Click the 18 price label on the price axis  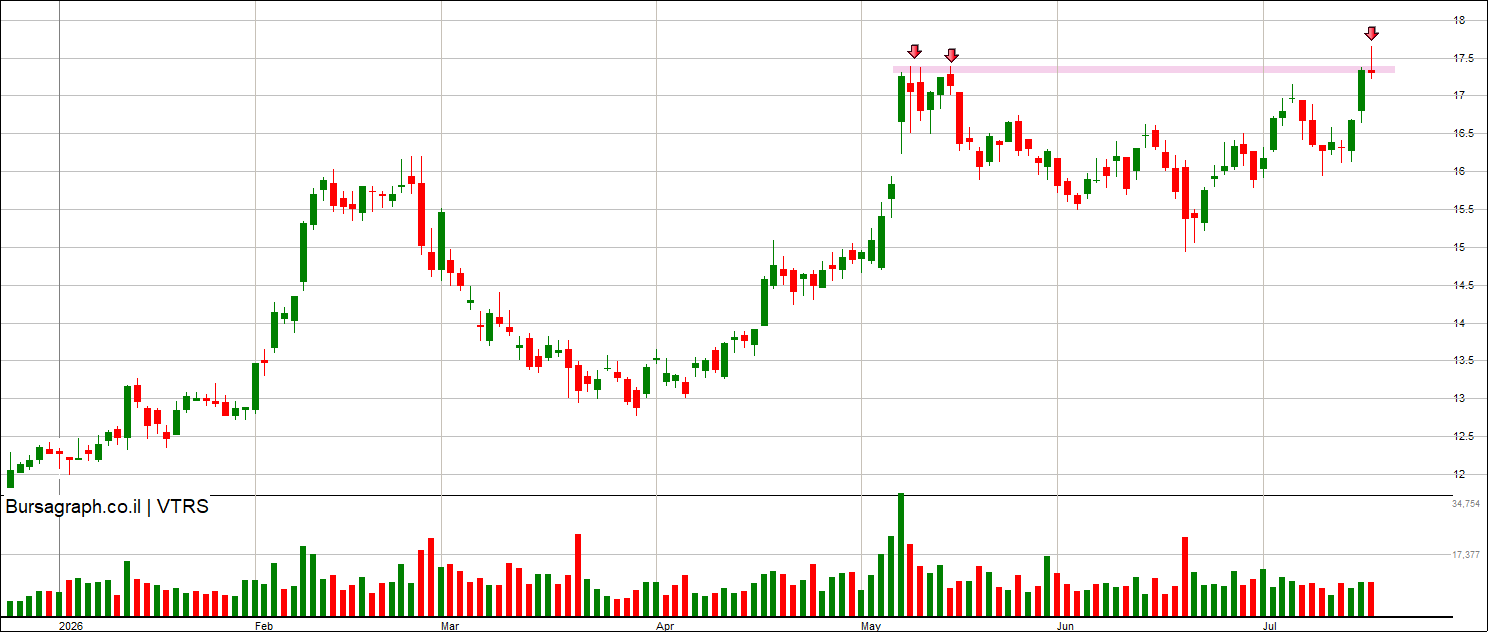pyautogui.click(x=1460, y=20)
